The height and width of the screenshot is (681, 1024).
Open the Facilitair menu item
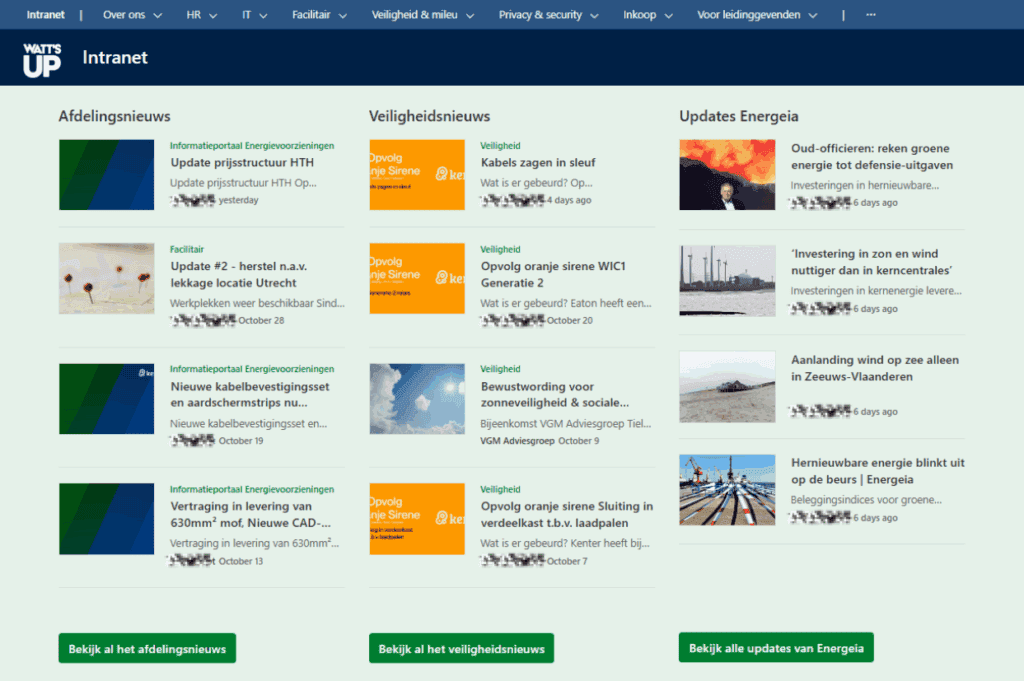[x=311, y=14]
